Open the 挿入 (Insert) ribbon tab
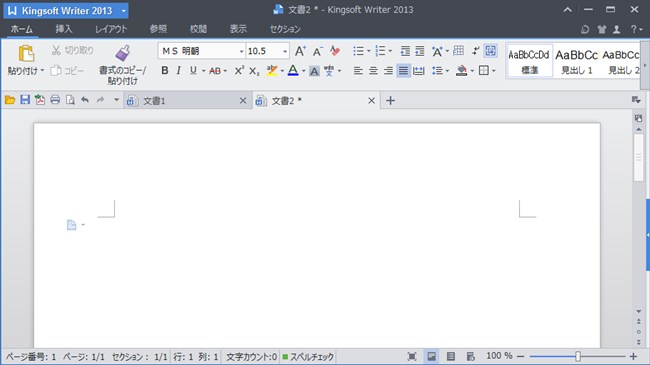 tap(64, 29)
